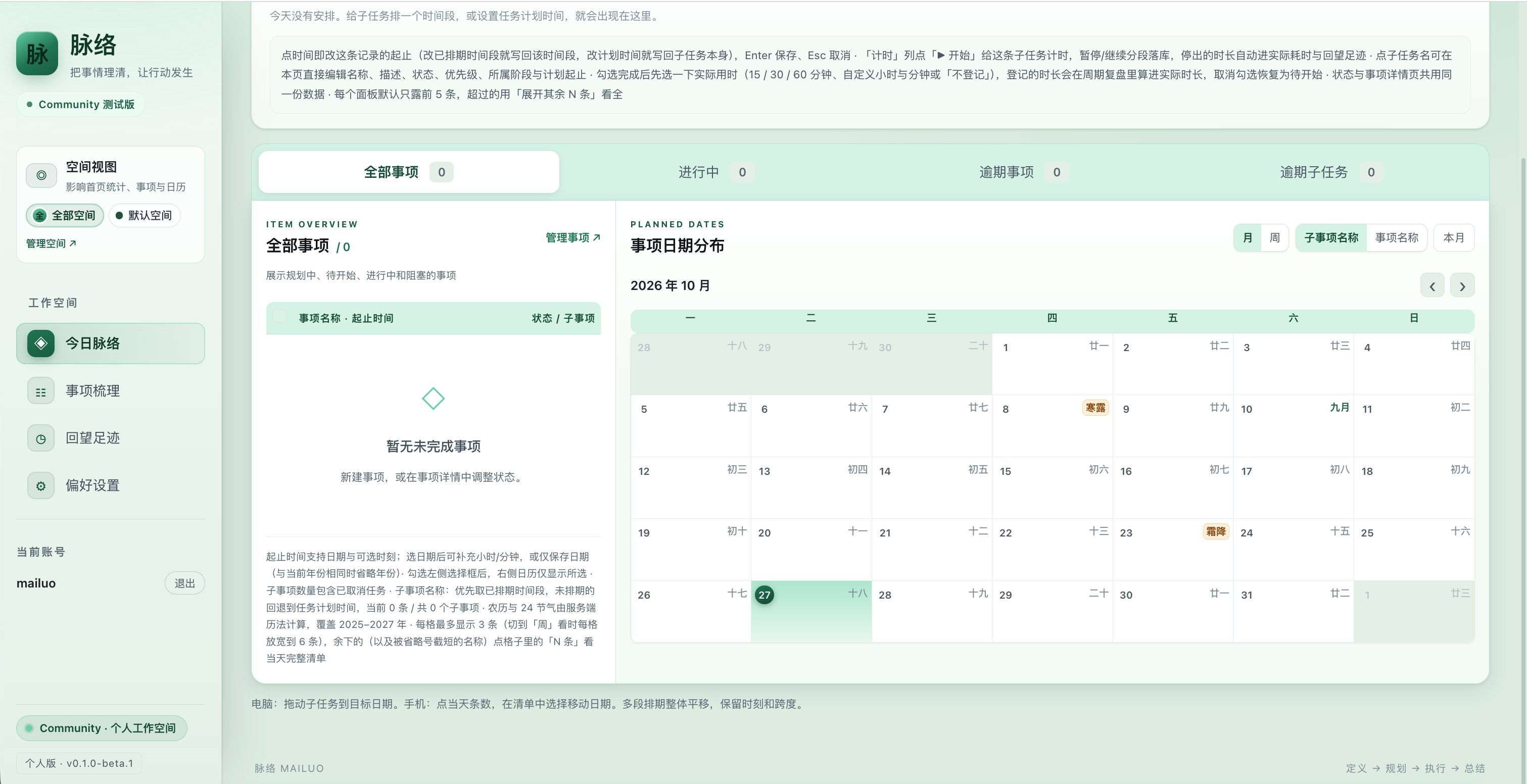Select calendar day 10 九月
1527x784 pixels.
pyautogui.click(x=1294, y=426)
